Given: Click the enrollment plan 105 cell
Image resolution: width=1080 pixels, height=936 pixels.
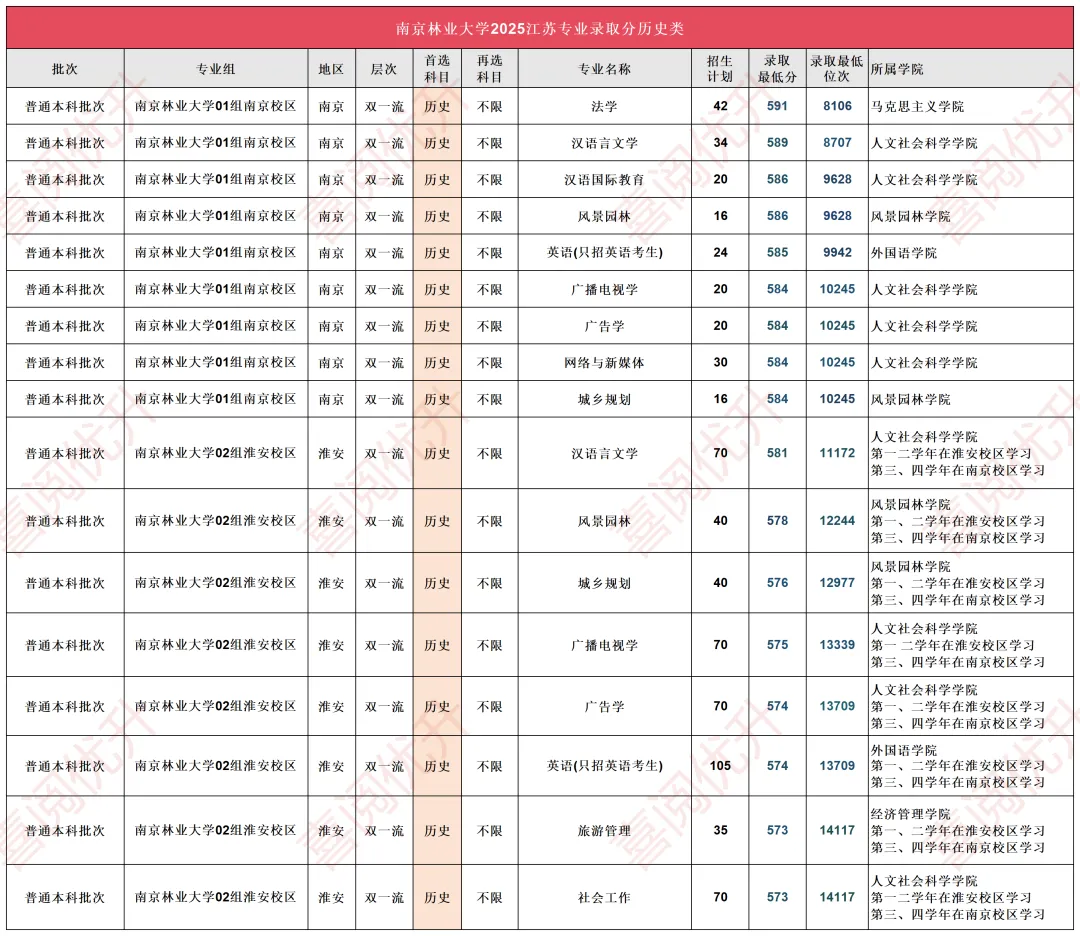Looking at the screenshot, I should pyautogui.click(x=720, y=766).
